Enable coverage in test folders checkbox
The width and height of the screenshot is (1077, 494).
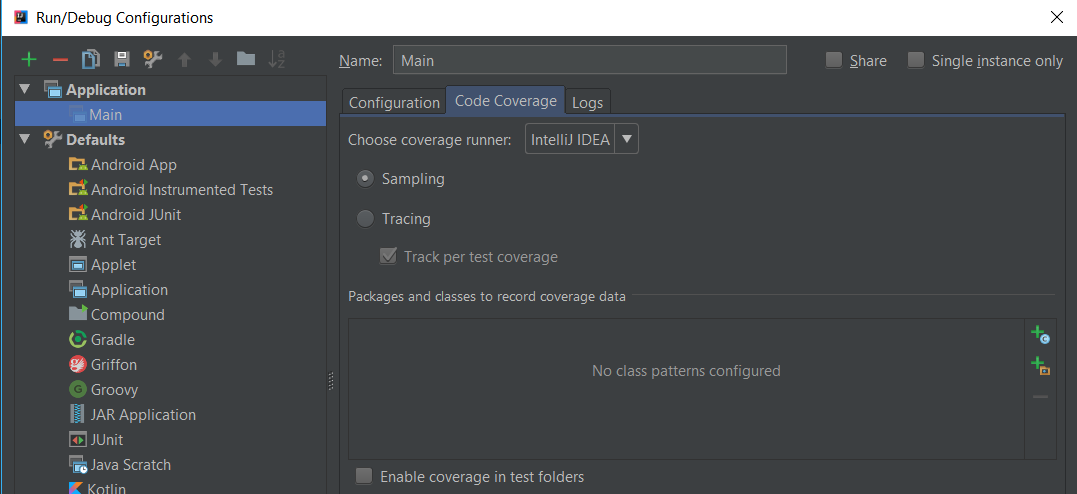coord(364,476)
